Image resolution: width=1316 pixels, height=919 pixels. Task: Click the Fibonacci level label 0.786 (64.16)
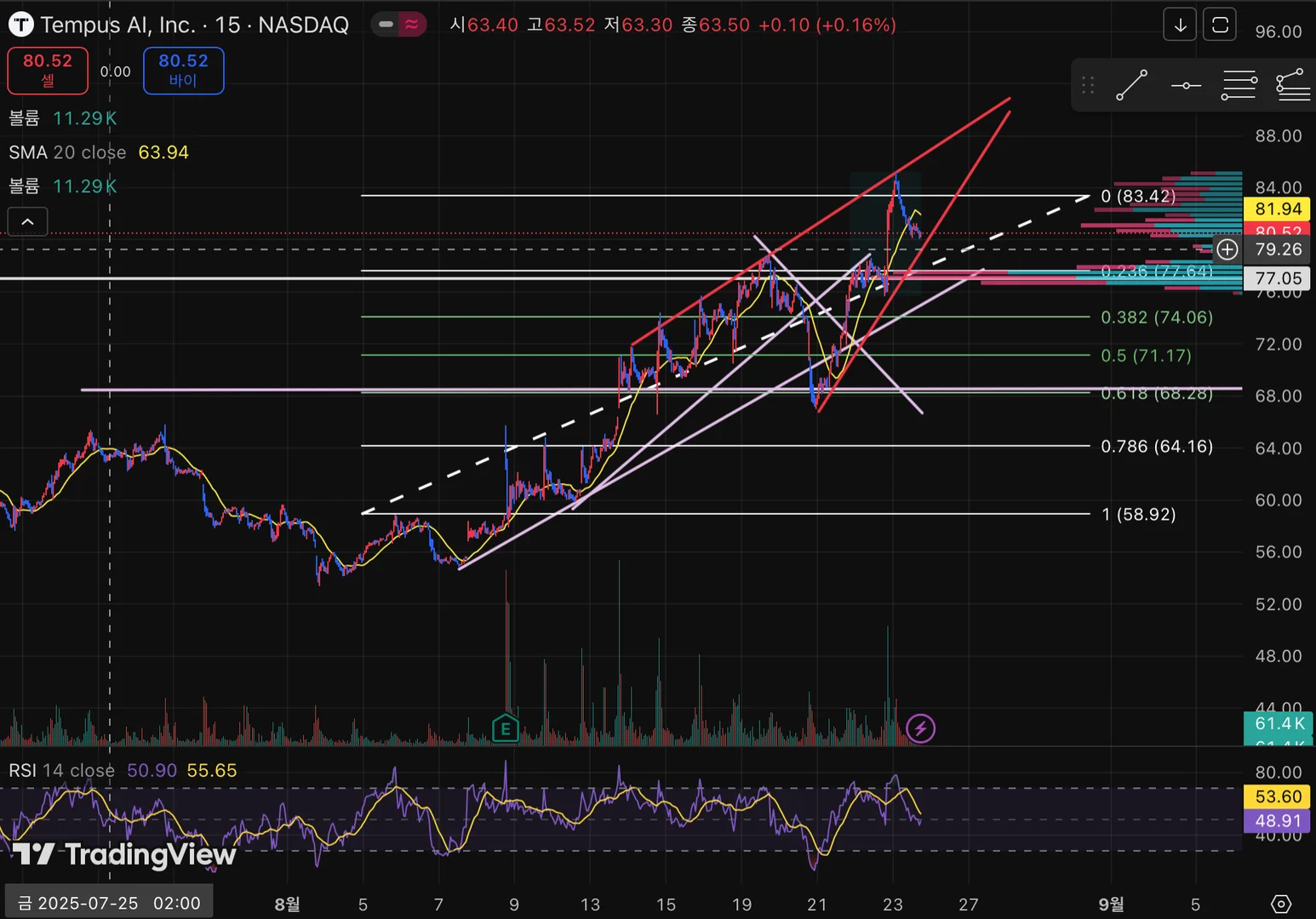[1157, 446]
